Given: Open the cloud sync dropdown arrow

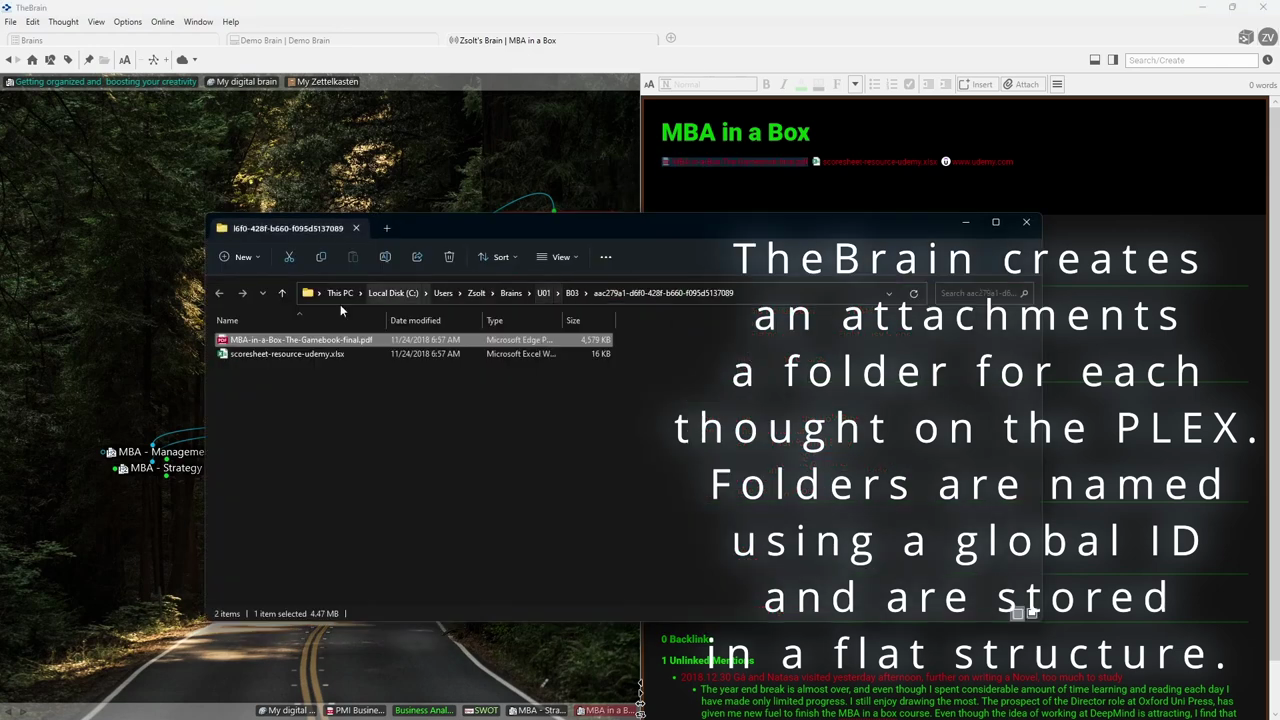Looking at the screenshot, I should (195, 60).
